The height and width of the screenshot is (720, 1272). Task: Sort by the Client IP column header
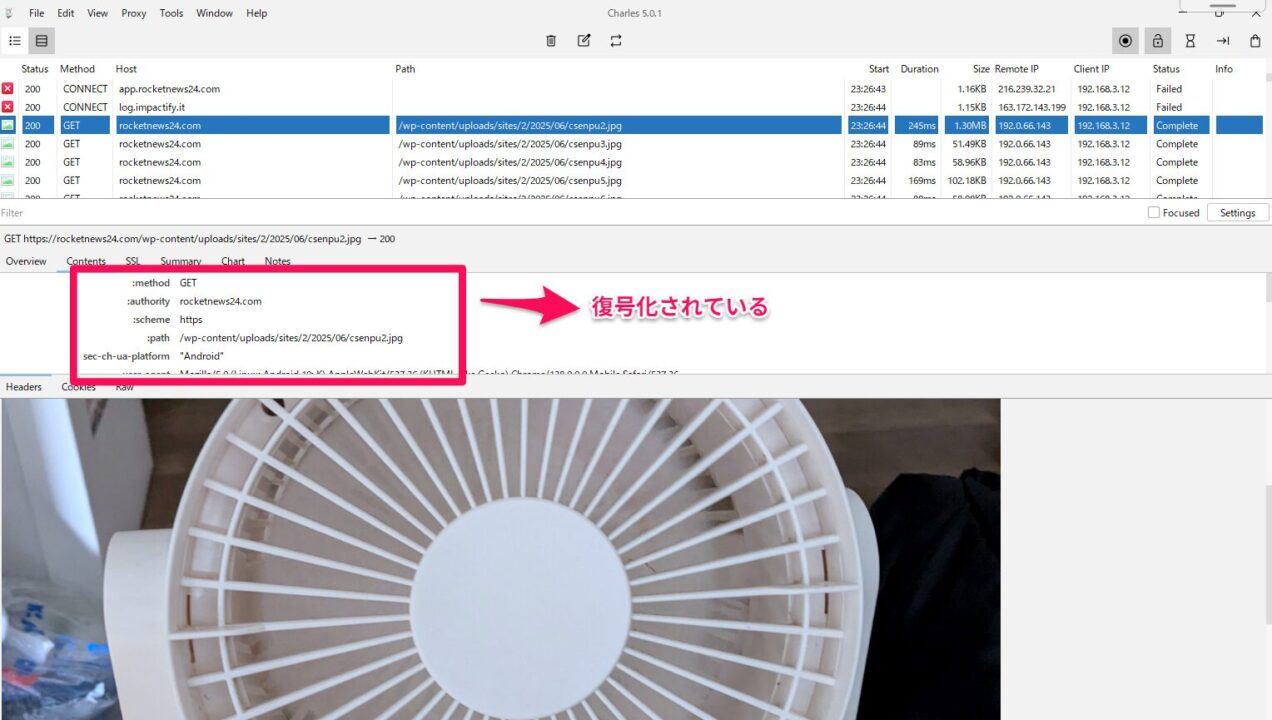click(x=1092, y=69)
